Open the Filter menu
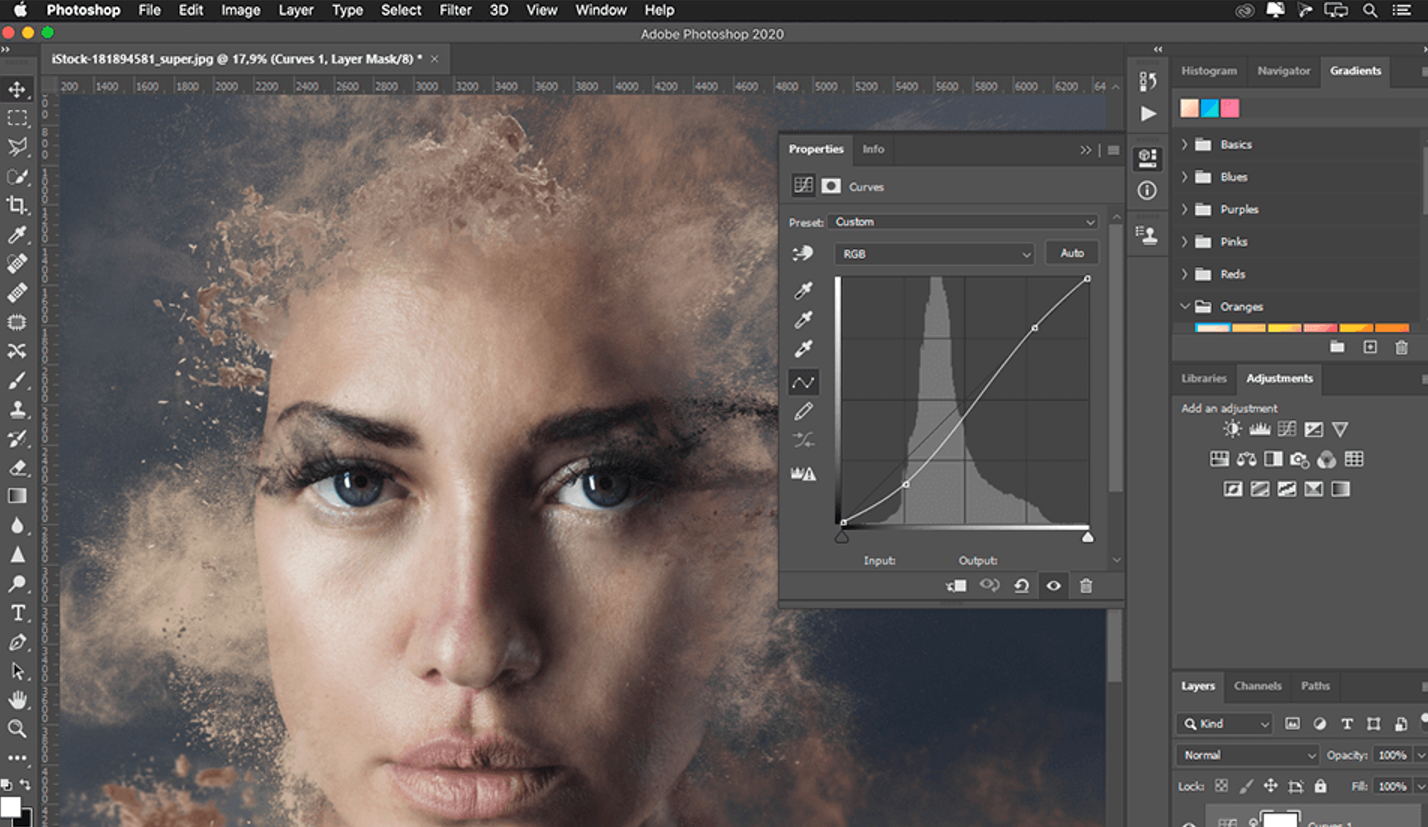This screenshot has width=1428, height=827. coord(455,10)
